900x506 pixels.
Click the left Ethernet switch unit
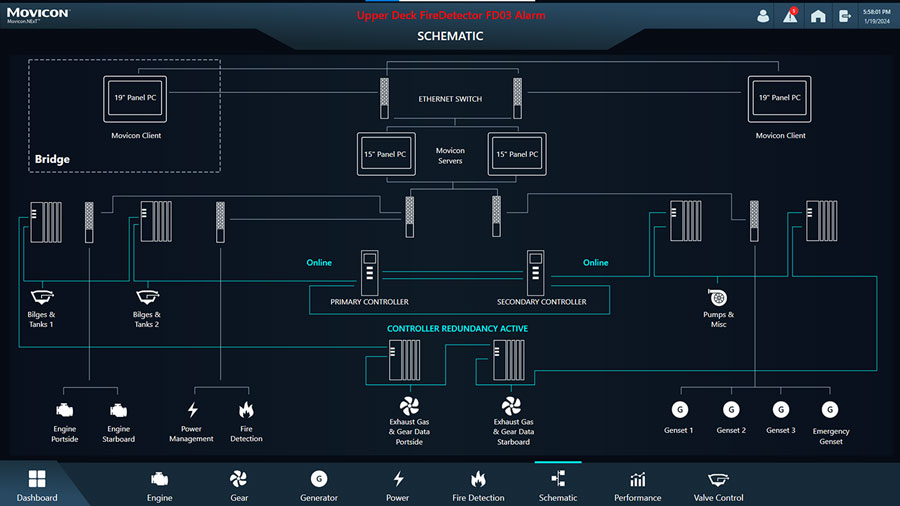tap(385, 99)
